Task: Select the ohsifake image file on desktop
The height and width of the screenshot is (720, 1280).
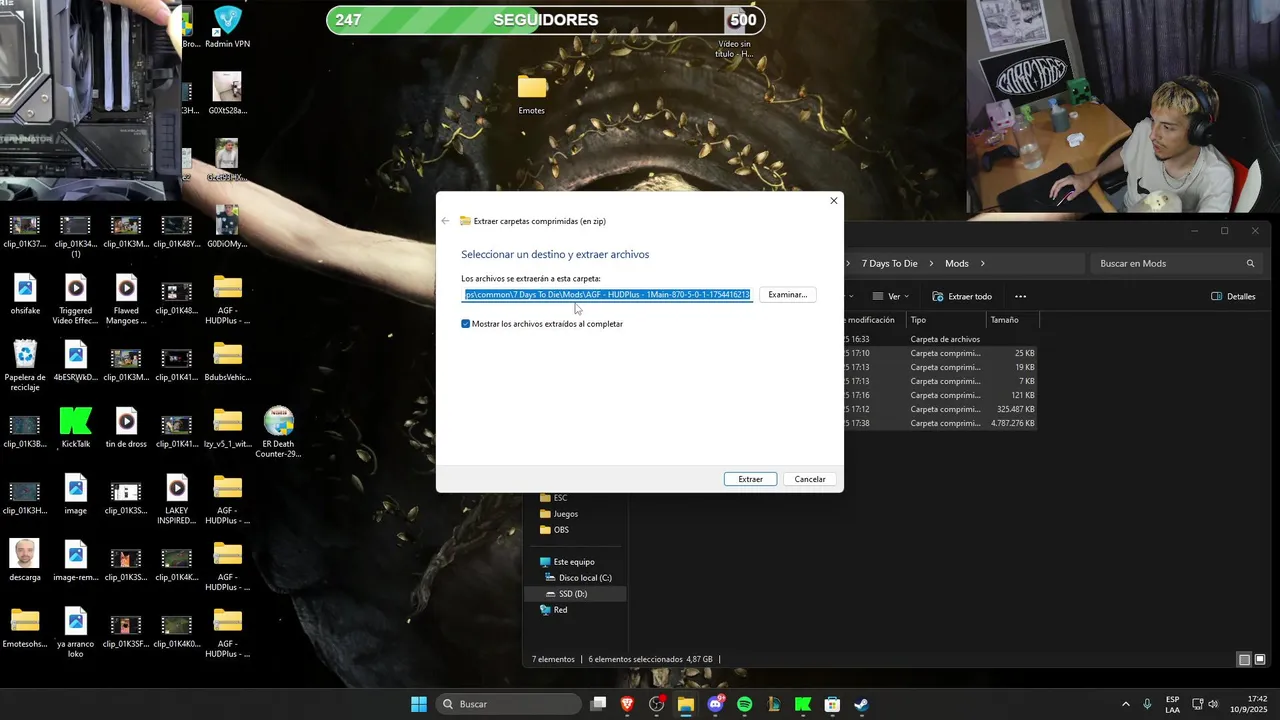Action: point(25,294)
